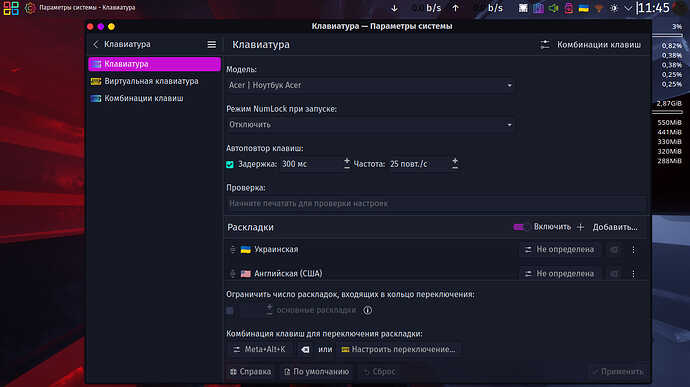Toggle the Автоповтор клавиш checkbox
The height and width of the screenshot is (387, 690).
230,164
